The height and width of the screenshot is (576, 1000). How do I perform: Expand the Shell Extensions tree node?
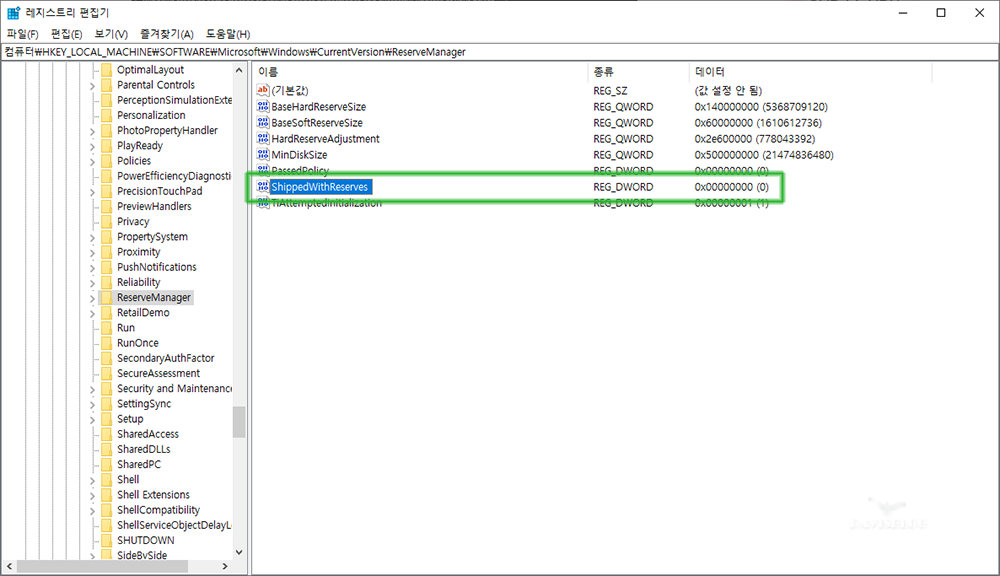point(92,495)
